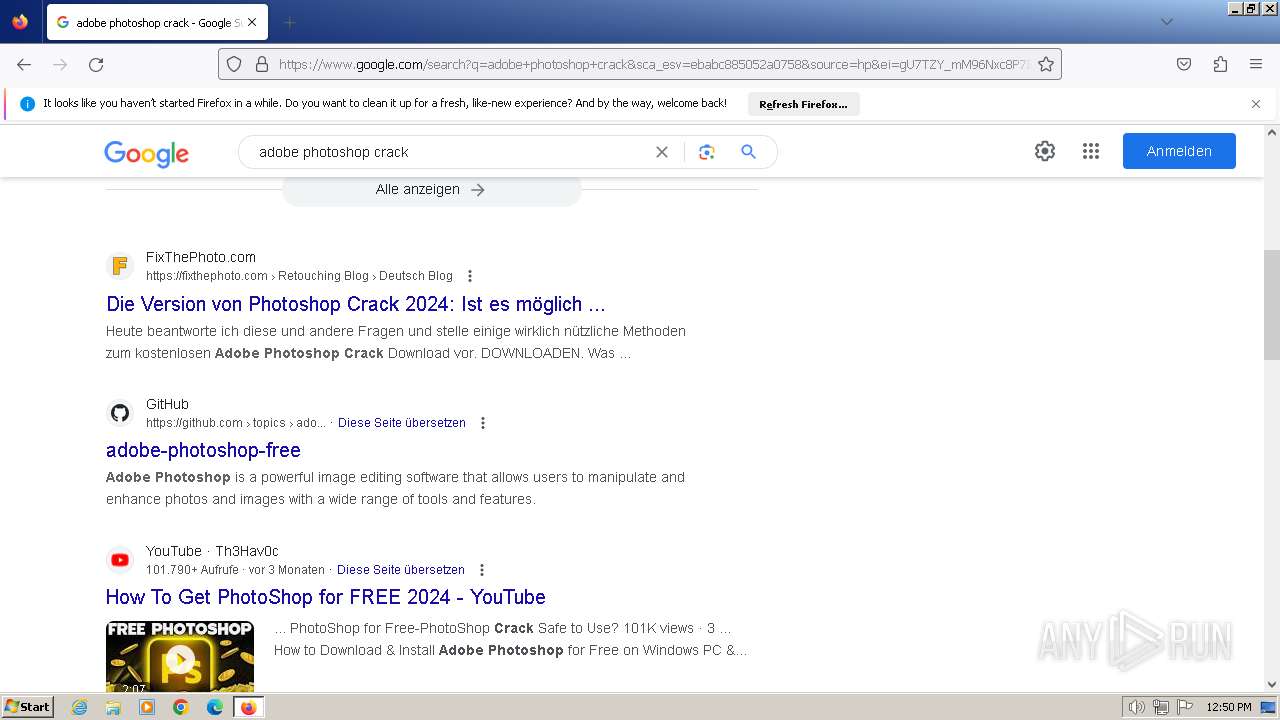Bookmark this page with the star icon
Screen dimensions: 1280x720
[1046, 64]
